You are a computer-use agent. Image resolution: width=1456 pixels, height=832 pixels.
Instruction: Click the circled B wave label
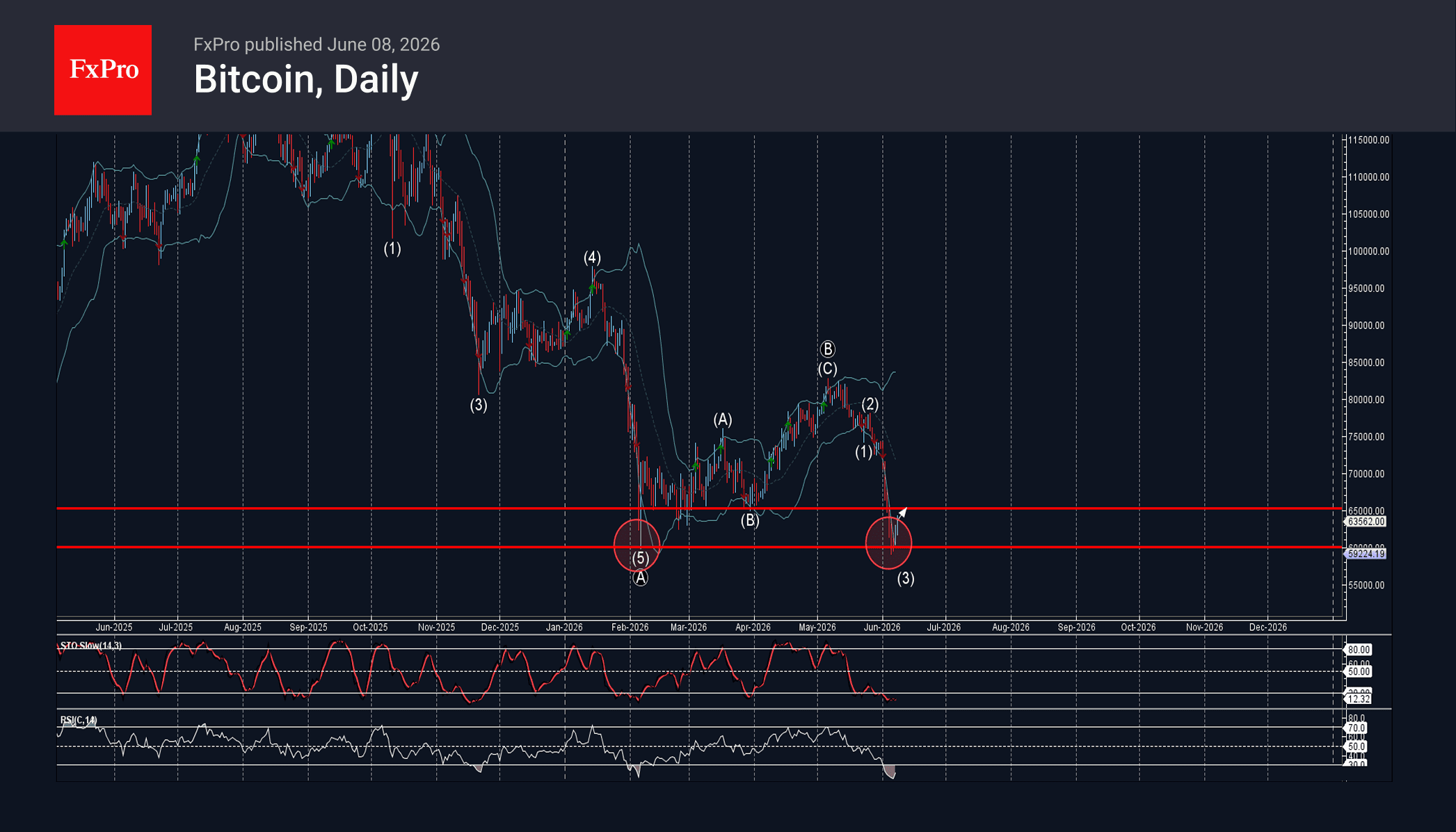(827, 349)
